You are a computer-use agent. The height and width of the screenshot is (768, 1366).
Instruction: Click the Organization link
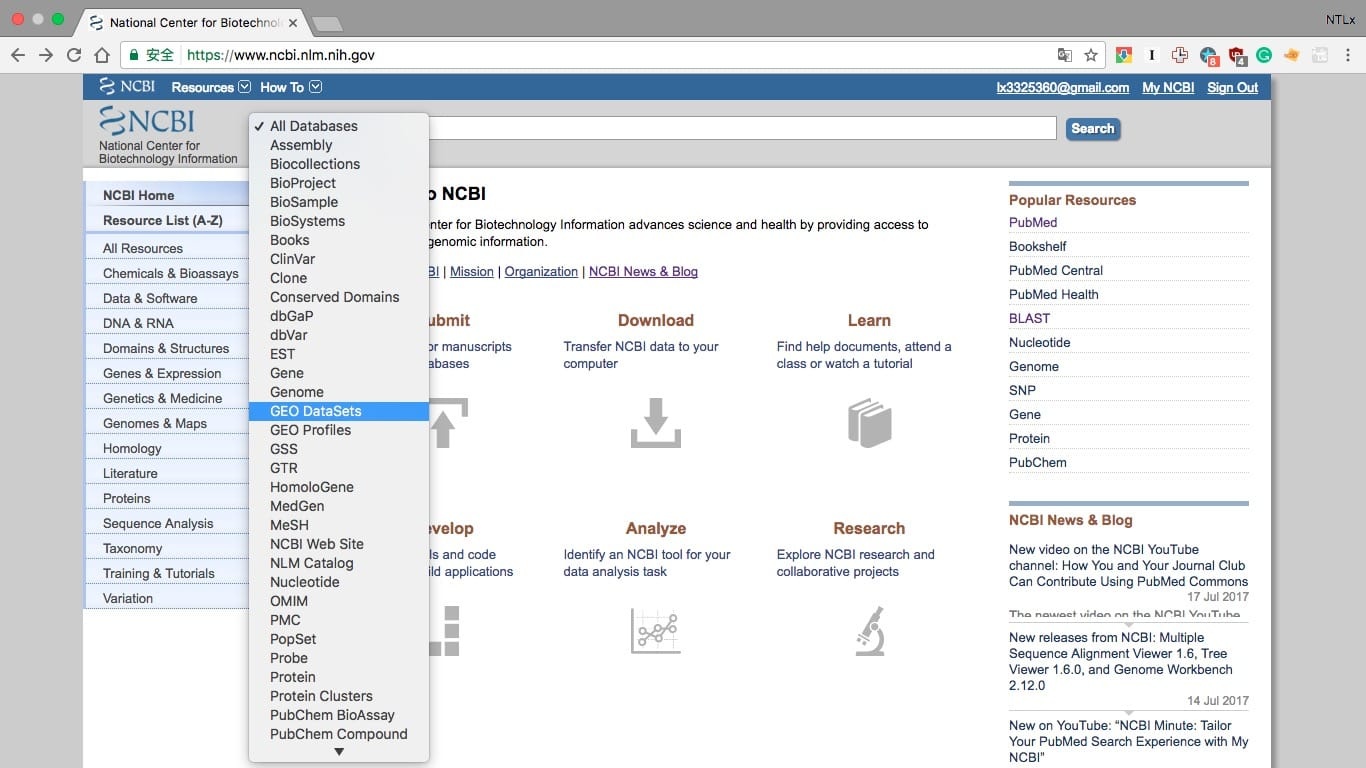point(541,271)
